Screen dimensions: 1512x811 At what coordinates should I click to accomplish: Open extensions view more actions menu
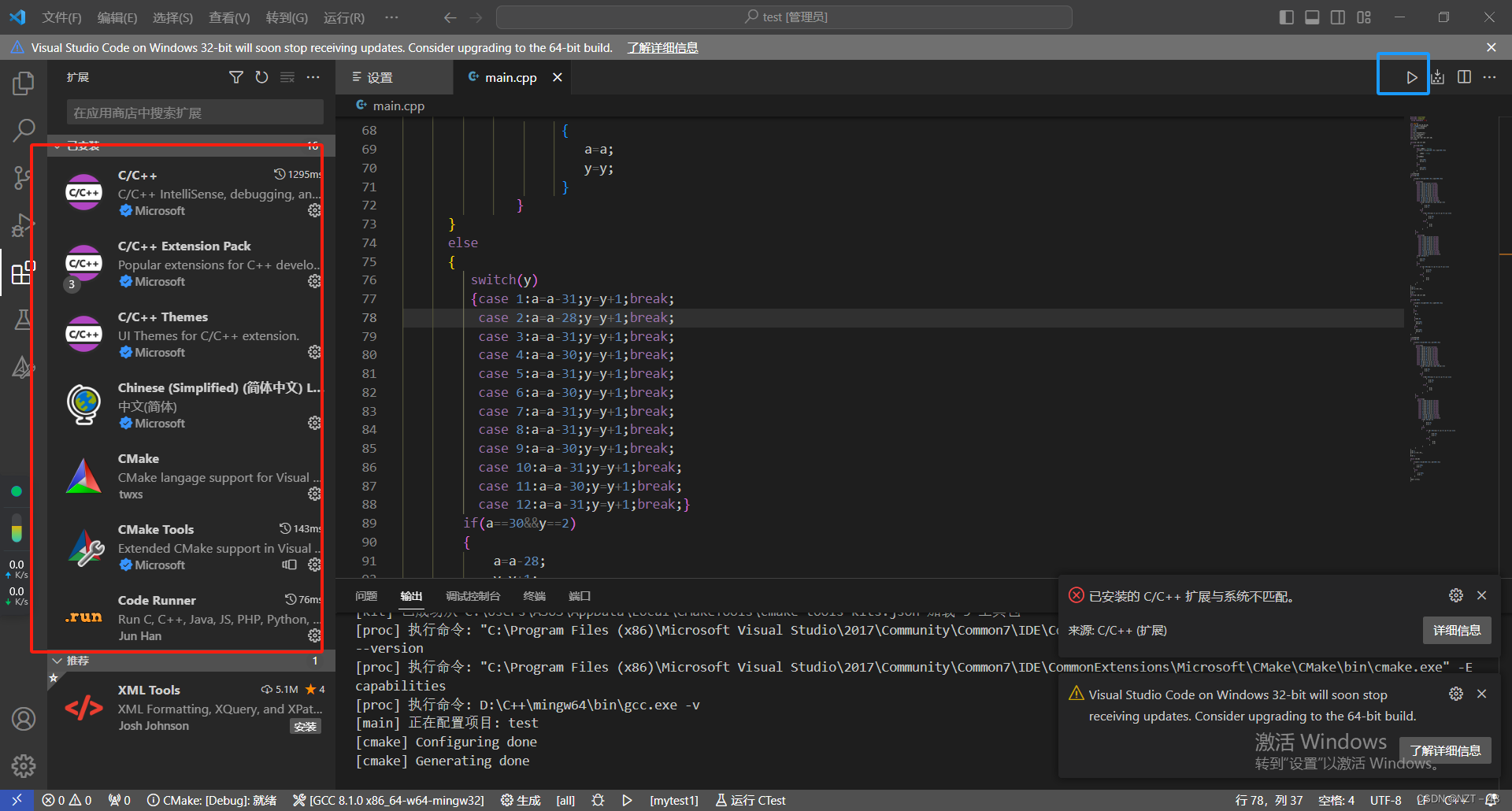tap(313, 77)
